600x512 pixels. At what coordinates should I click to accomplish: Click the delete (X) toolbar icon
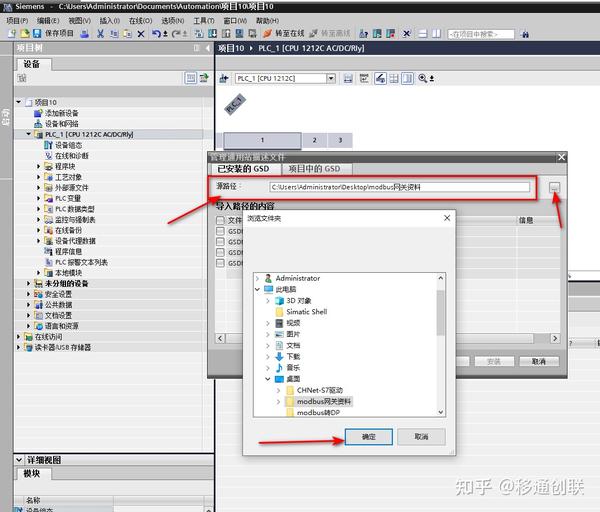pyautogui.click(x=141, y=34)
